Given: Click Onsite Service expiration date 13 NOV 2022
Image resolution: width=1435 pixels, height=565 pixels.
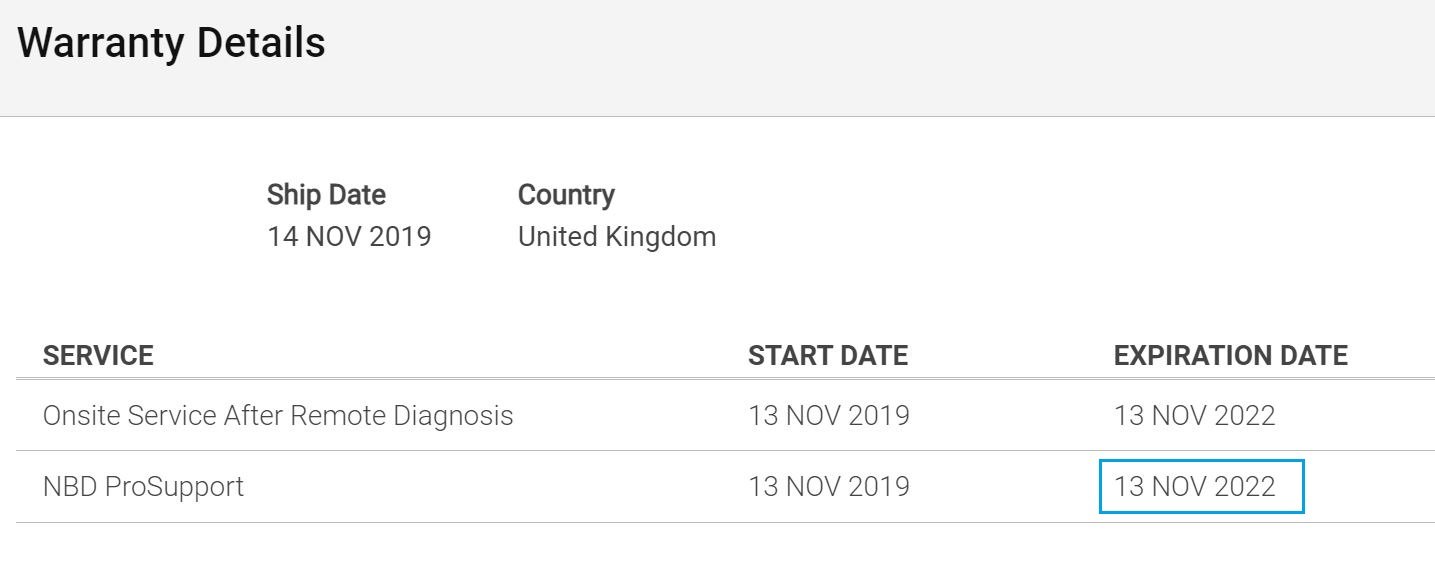Looking at the screenshot, I should (1195, 415).
